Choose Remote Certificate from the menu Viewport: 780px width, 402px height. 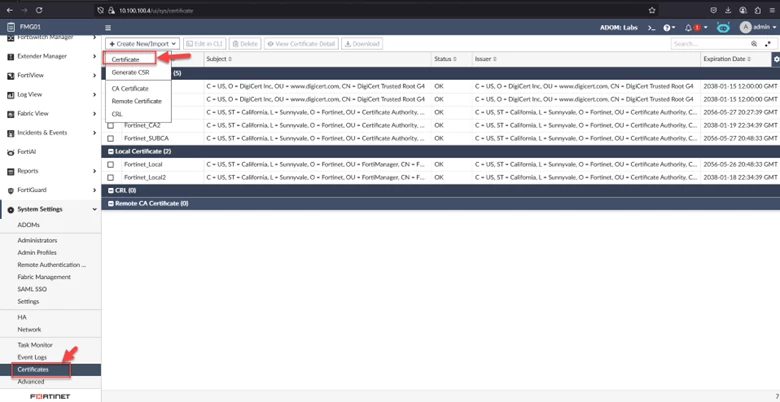click(x=136, y=101)
